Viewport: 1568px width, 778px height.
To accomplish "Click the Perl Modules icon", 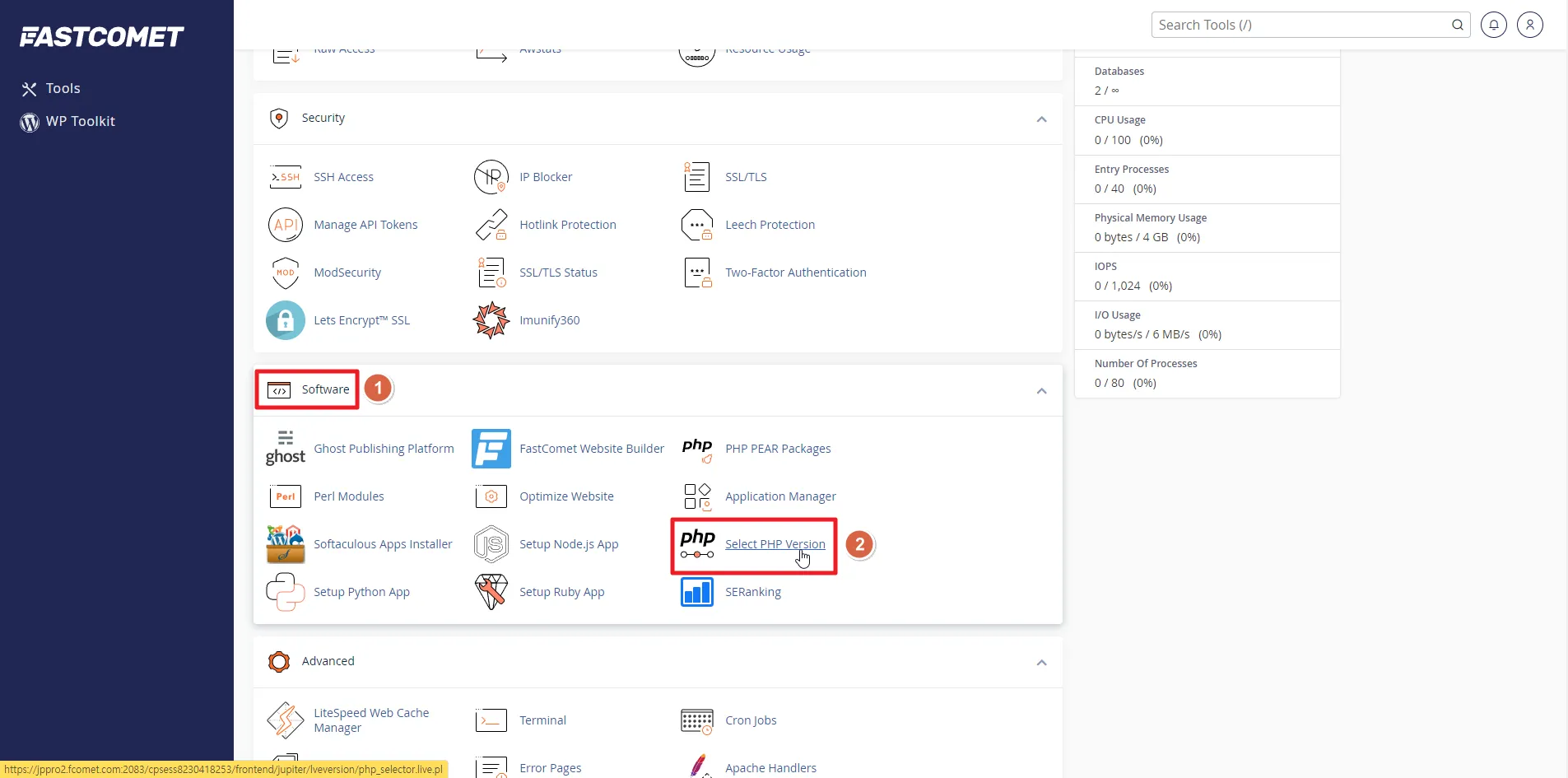I will click(x=286, y=496).
